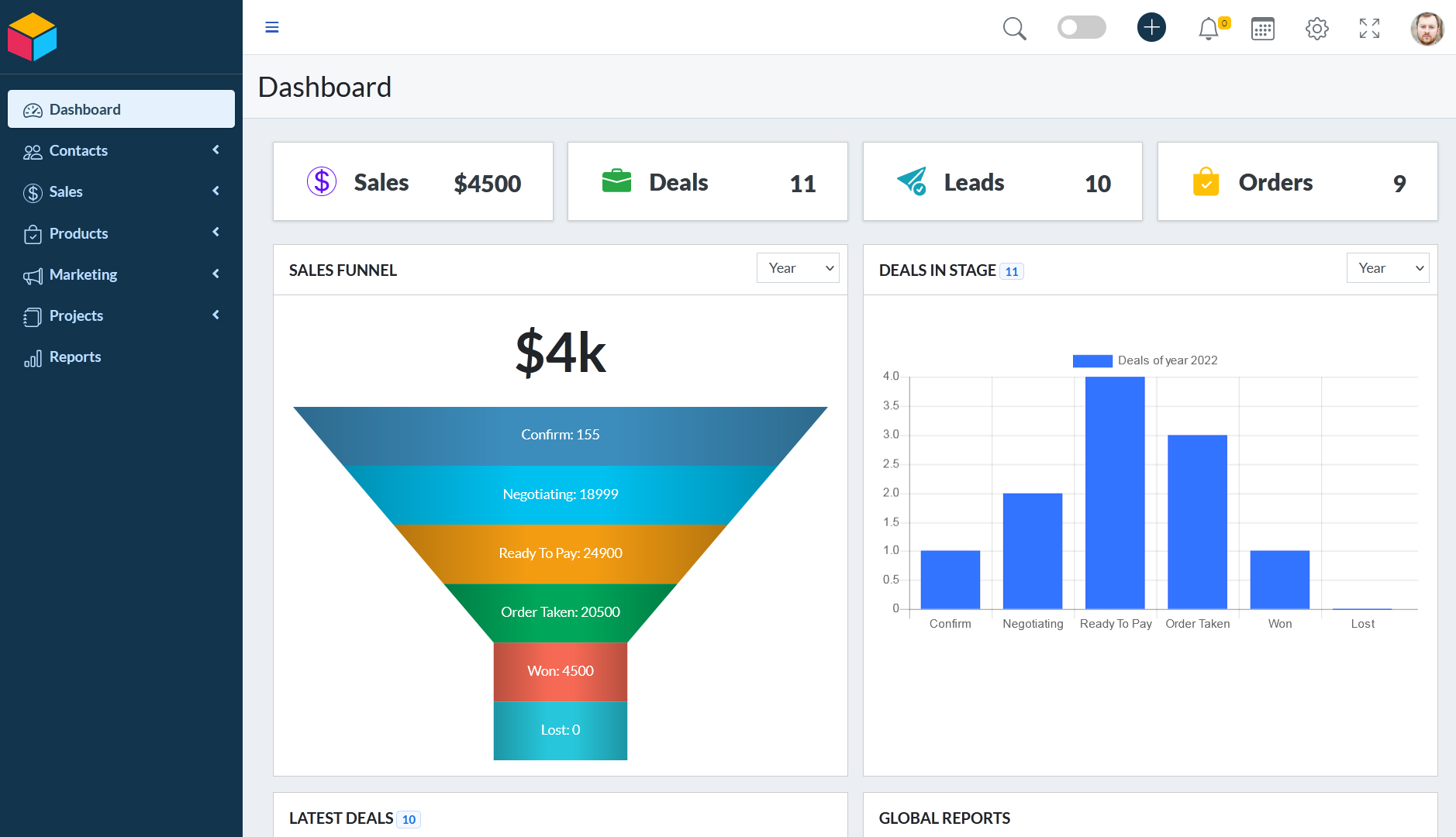
Task: Click the Won: 4500 funnel segment
Action: coord(561,672)
